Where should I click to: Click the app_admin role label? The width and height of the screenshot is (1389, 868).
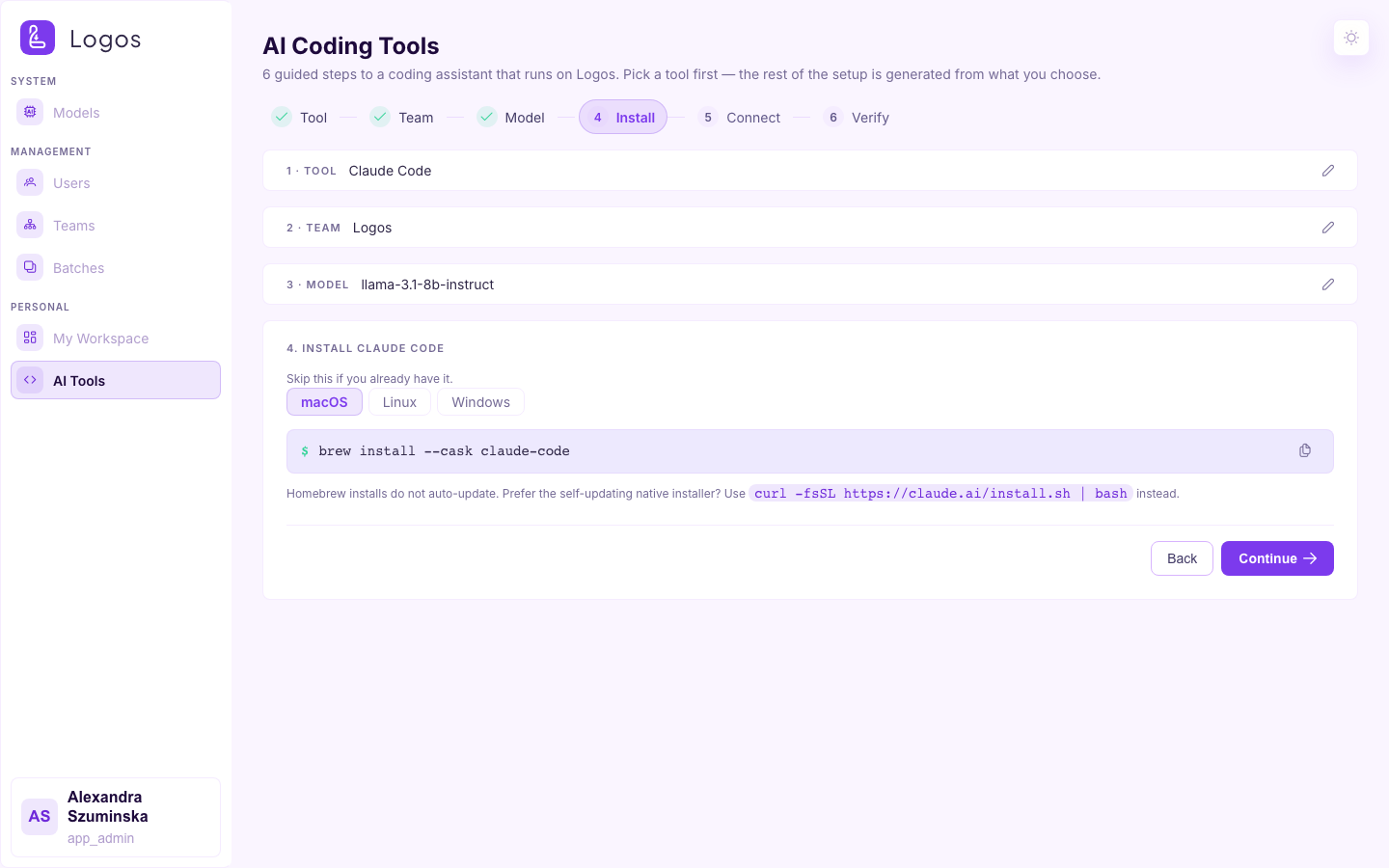[x=100, y=838]
